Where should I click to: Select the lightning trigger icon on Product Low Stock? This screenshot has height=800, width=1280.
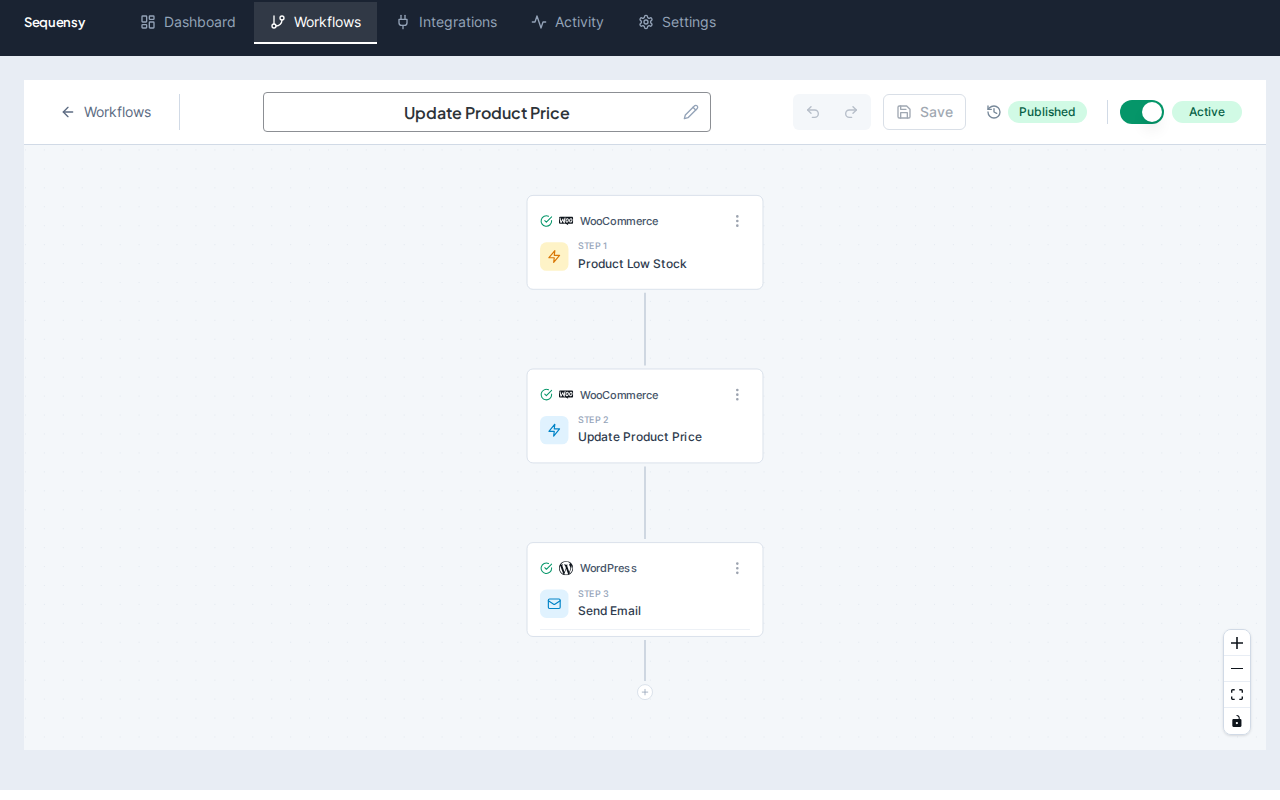click(554, 257)
